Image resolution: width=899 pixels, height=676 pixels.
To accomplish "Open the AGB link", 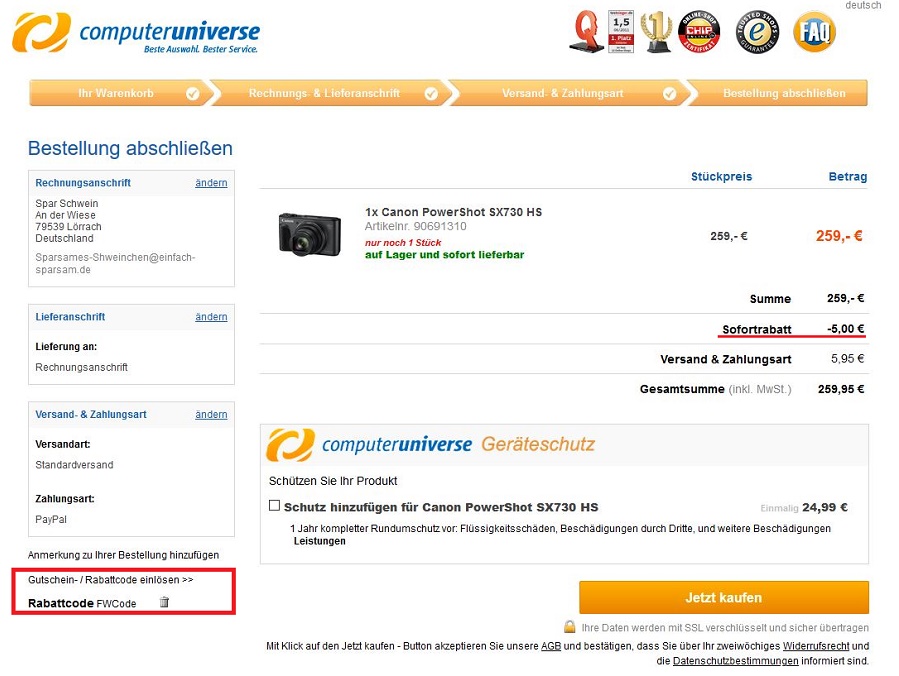I will point(550,646).
